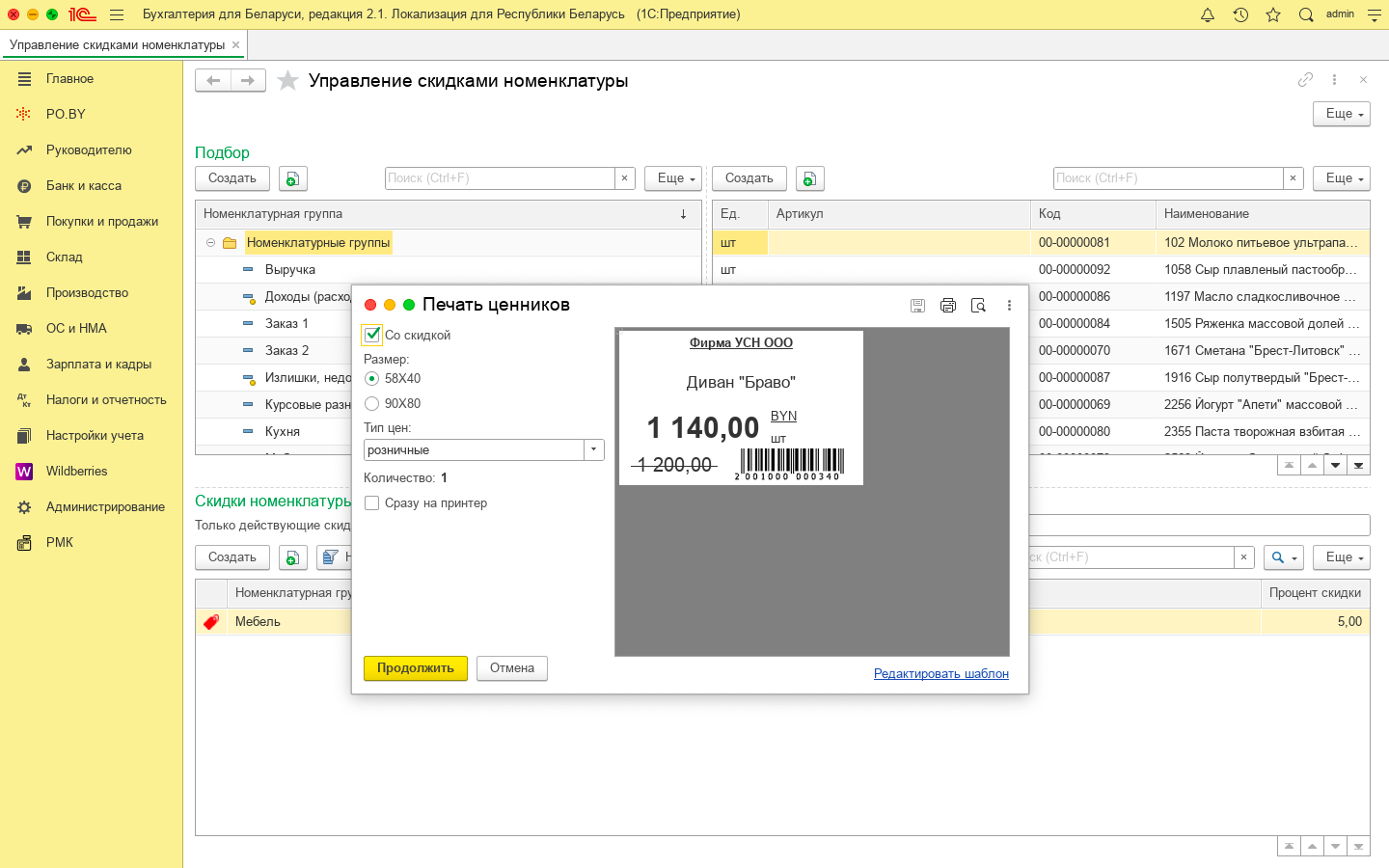Go to "Банк и касса" in the sidebar
The image size is (1389, 868).
(x=84, y=186)
